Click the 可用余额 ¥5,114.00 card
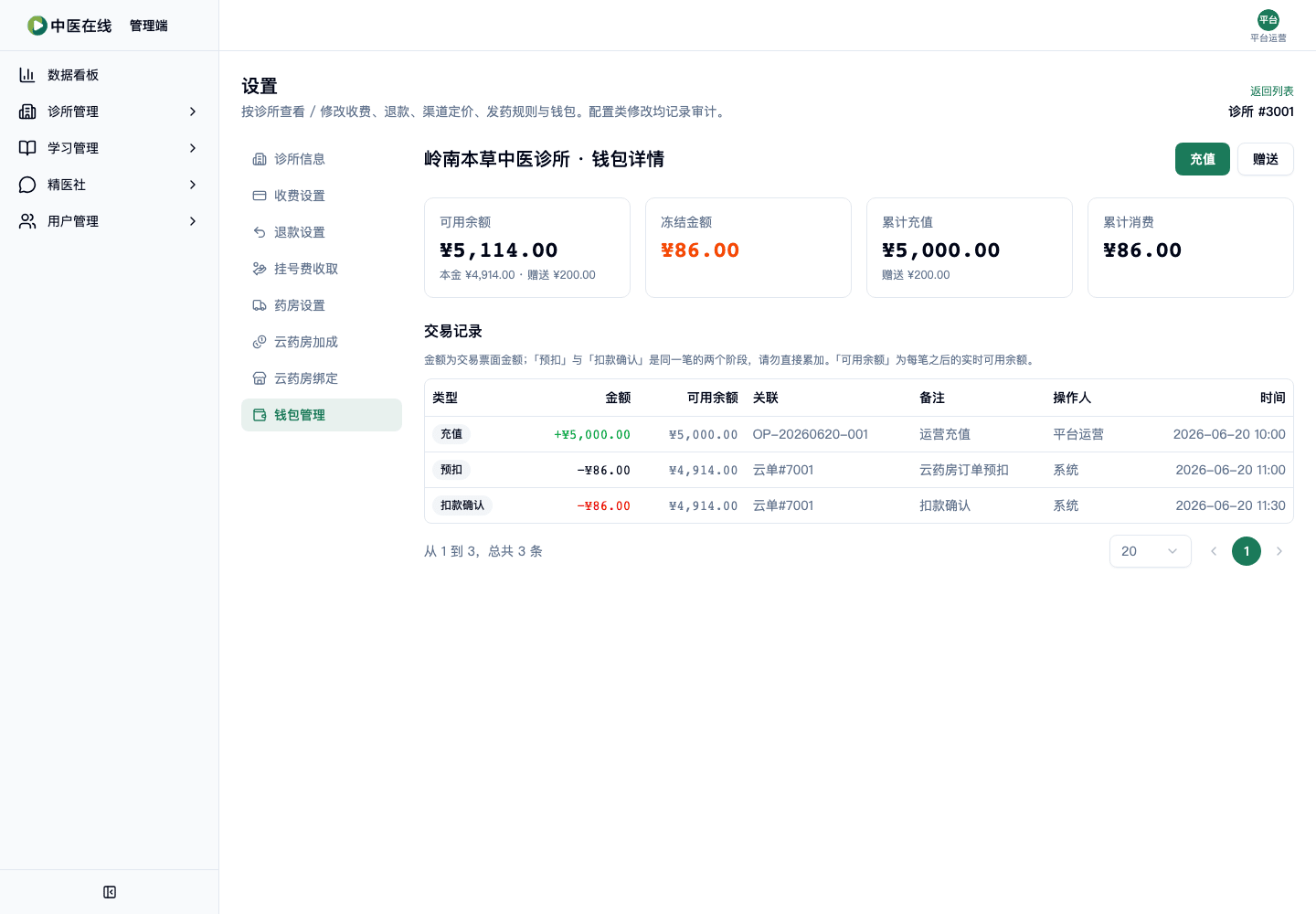The image size is (1316, 914). pyautogui.click(x=527, y=248)
